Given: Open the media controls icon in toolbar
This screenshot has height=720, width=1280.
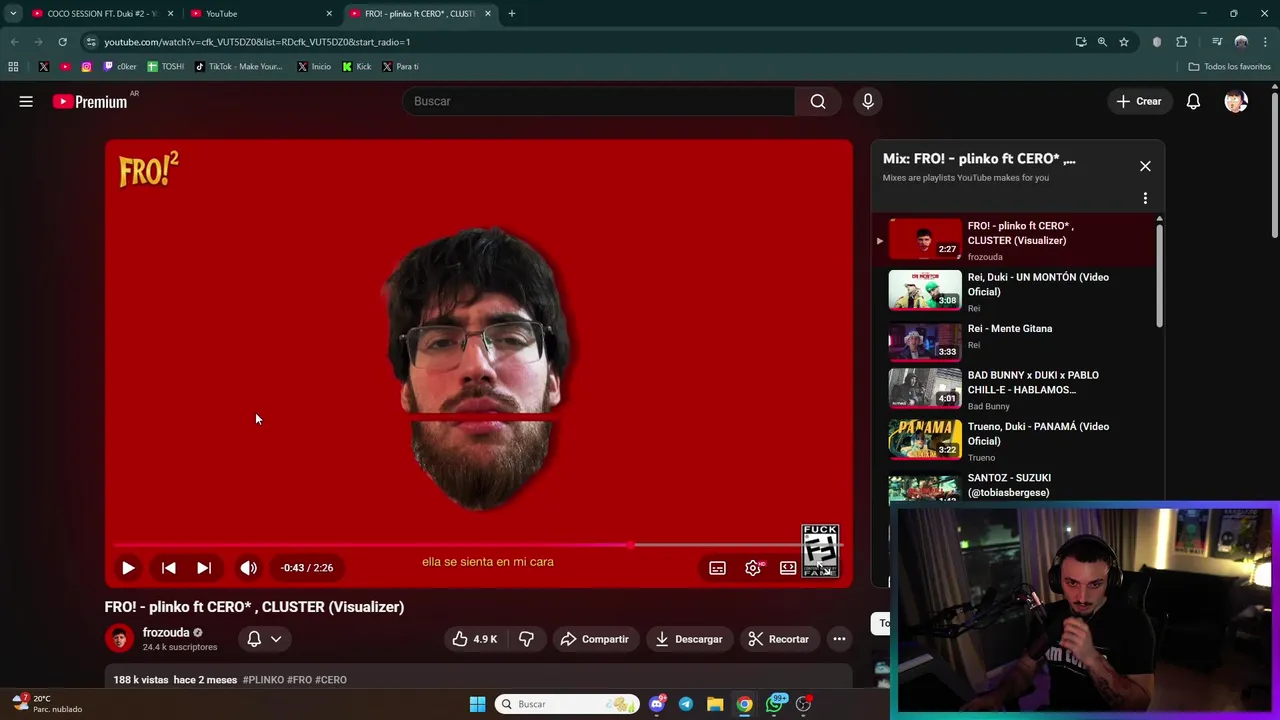Looking at the screenshot, I should 1217,42.
